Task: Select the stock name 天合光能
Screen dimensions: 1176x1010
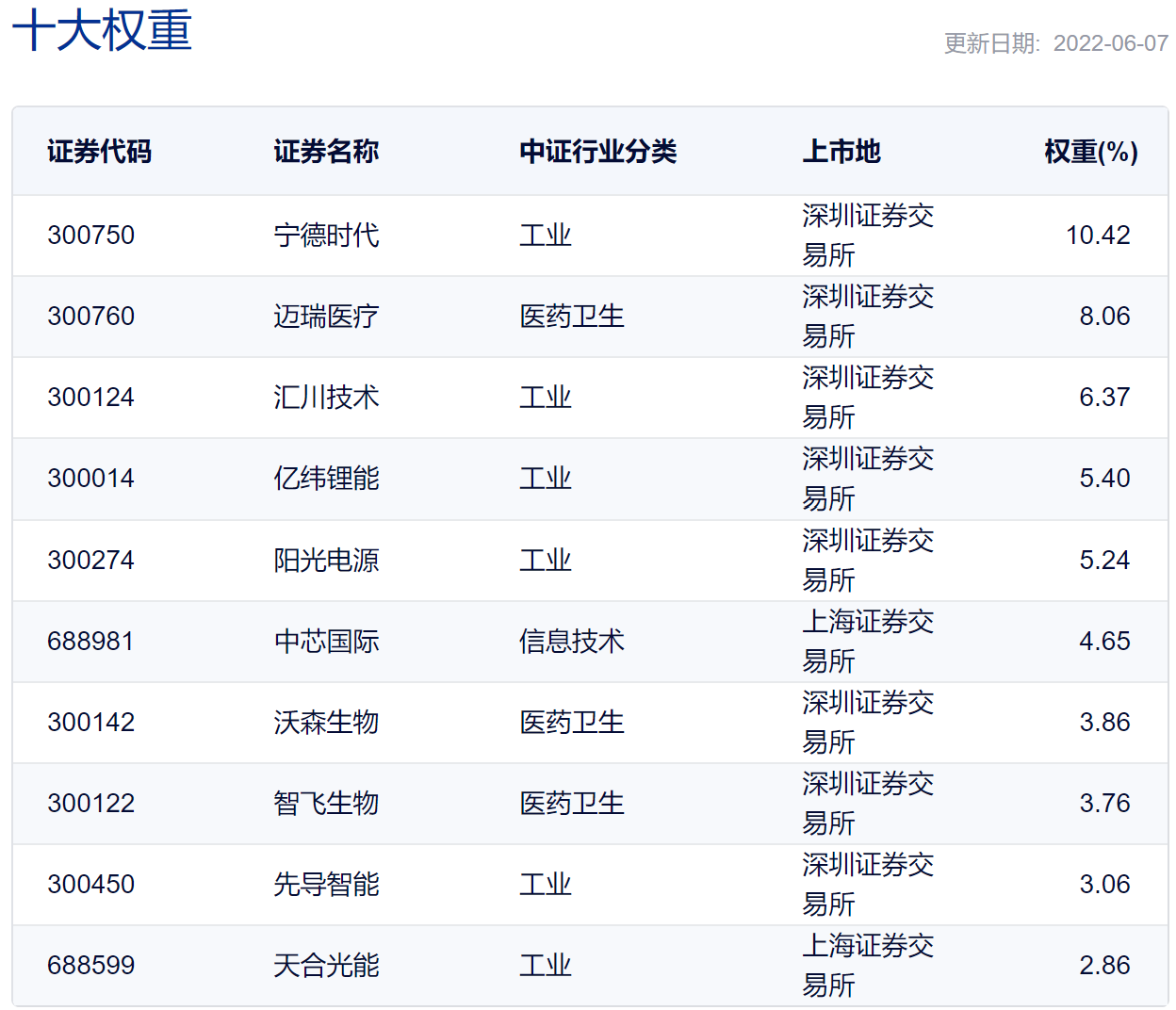Action: pyautogui.click(x=326, y=965)
